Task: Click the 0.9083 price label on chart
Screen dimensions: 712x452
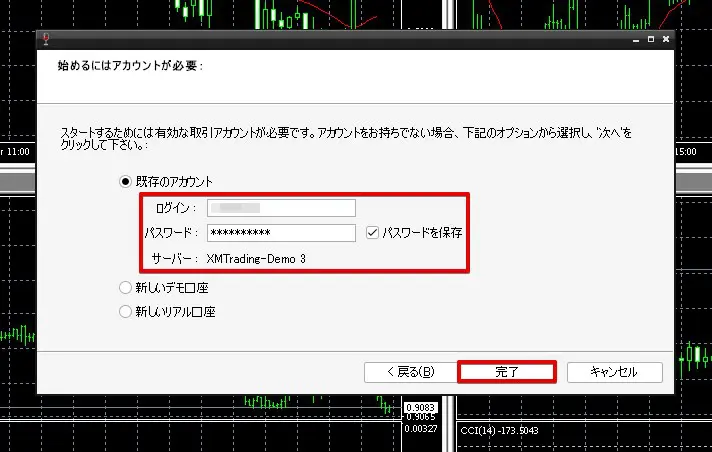Action: click(x=418, y=407)
